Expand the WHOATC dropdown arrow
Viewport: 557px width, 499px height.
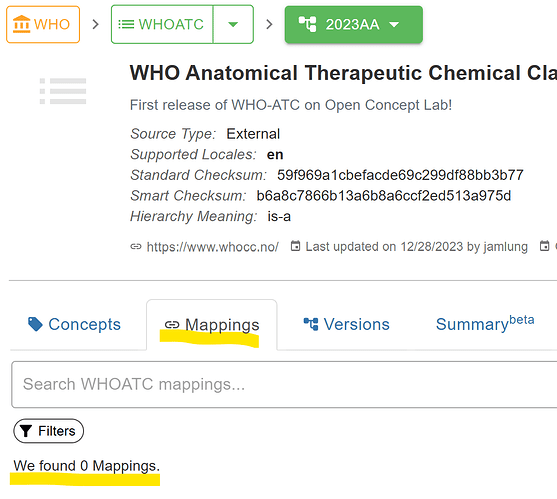coord(233,25)
